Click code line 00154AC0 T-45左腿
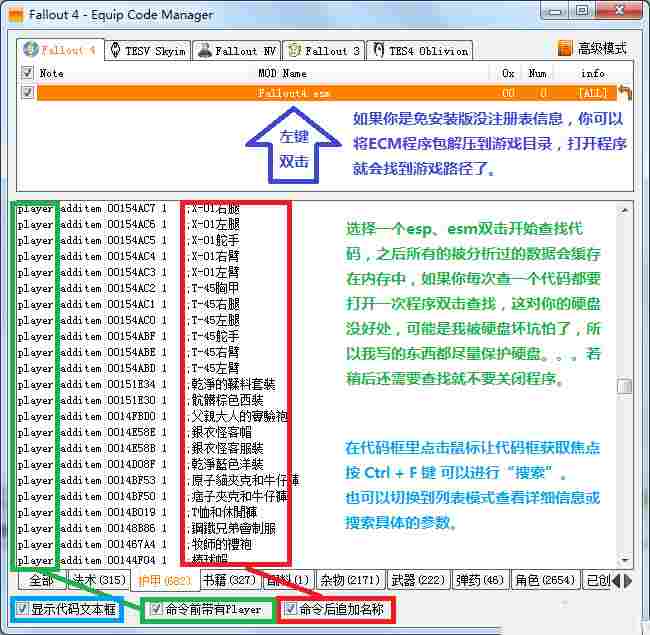This screenshot has width=650, height=635. coord(129,320)
